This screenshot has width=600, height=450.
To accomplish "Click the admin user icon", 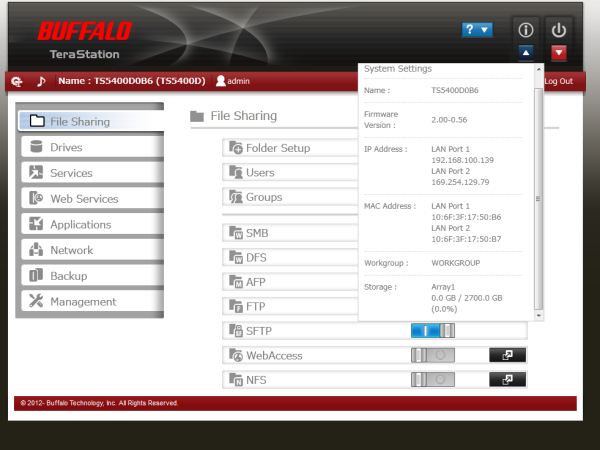I will 221,81.
